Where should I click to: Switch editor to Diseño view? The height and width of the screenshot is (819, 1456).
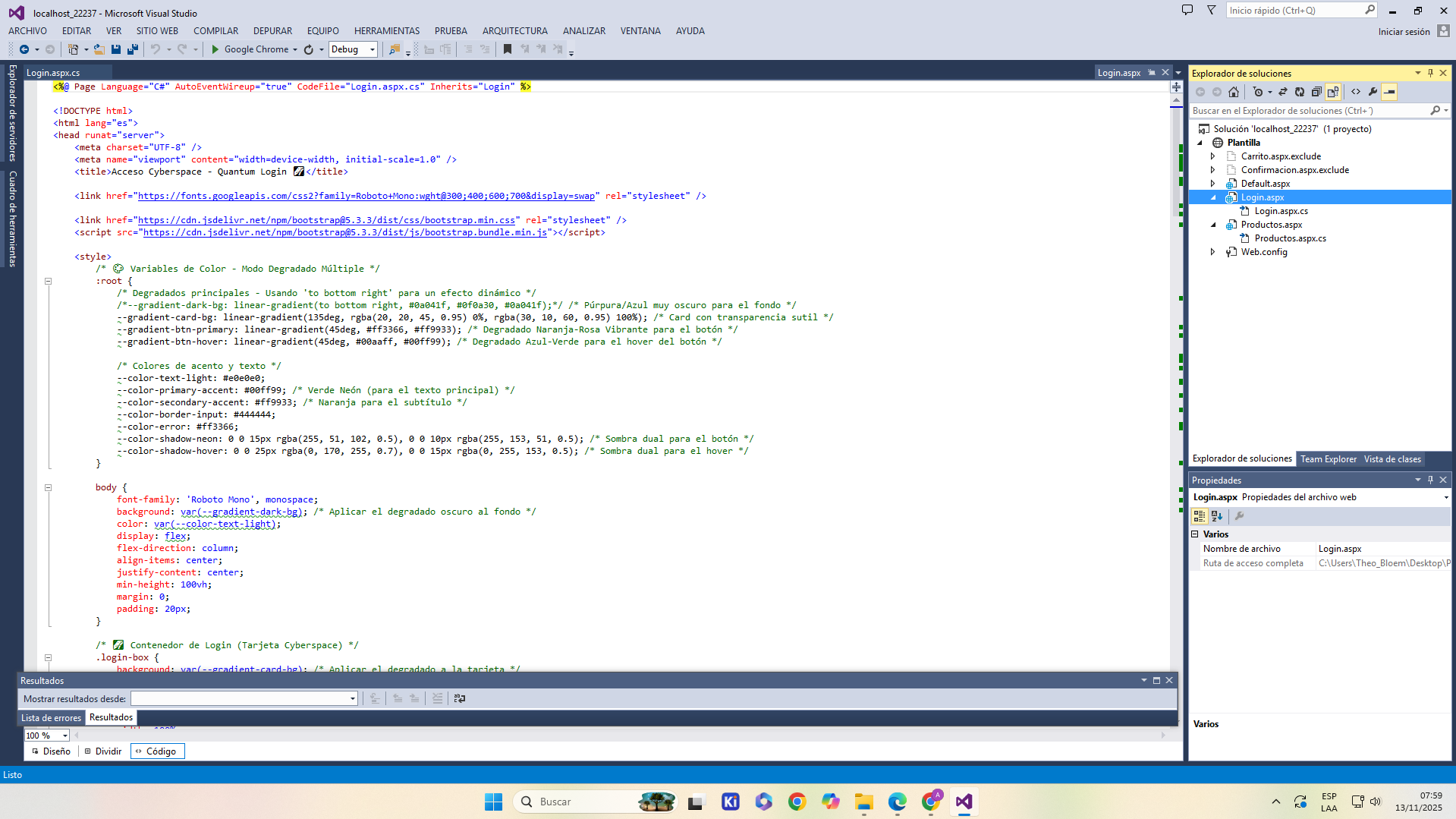pos(52,751)
